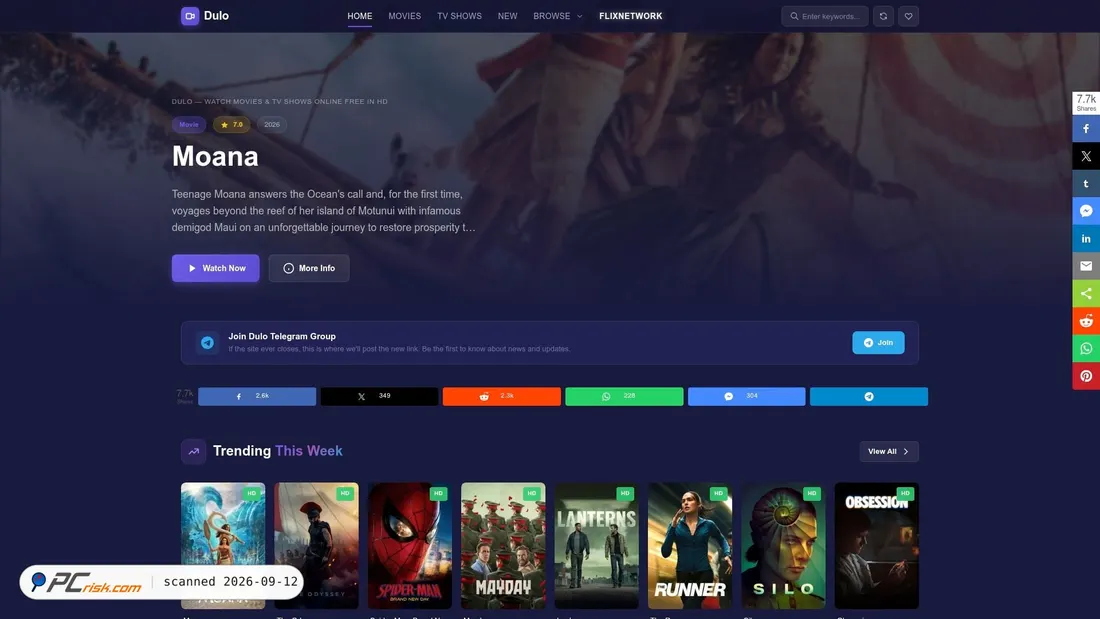The width and height of the screenshot is (1100, 619).
Task: Expand the Browse menu chevron
Action: (x=579, y=16)
